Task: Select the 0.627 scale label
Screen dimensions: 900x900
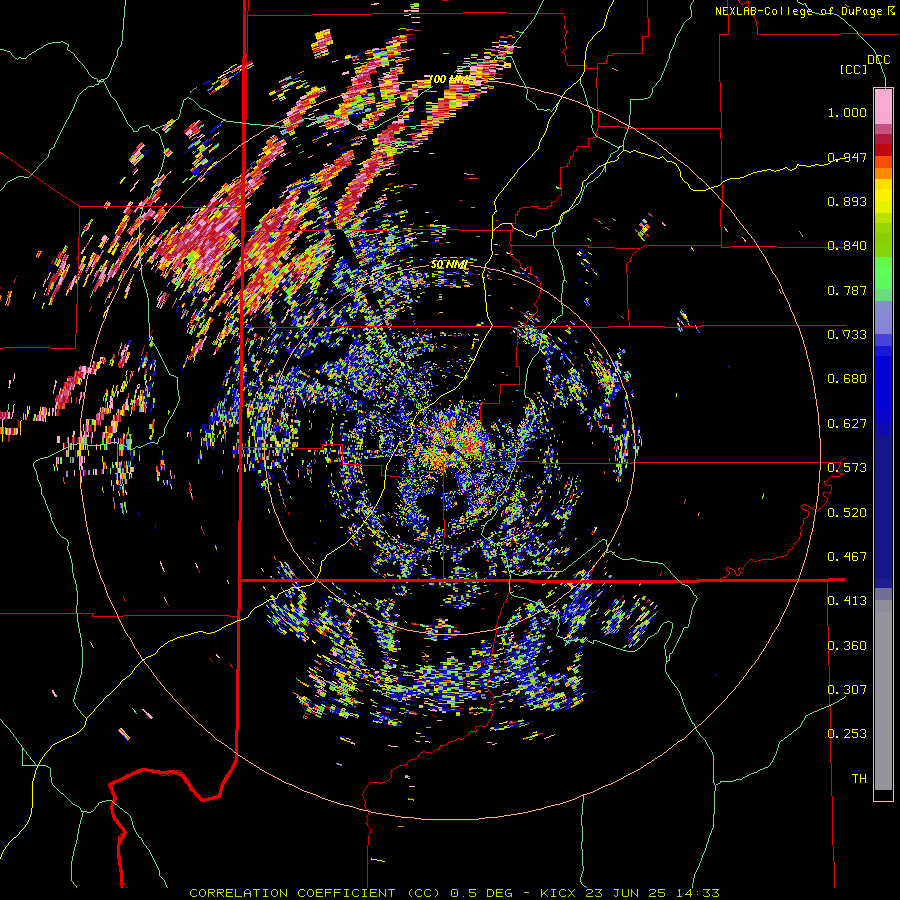Action: [847, 424]
